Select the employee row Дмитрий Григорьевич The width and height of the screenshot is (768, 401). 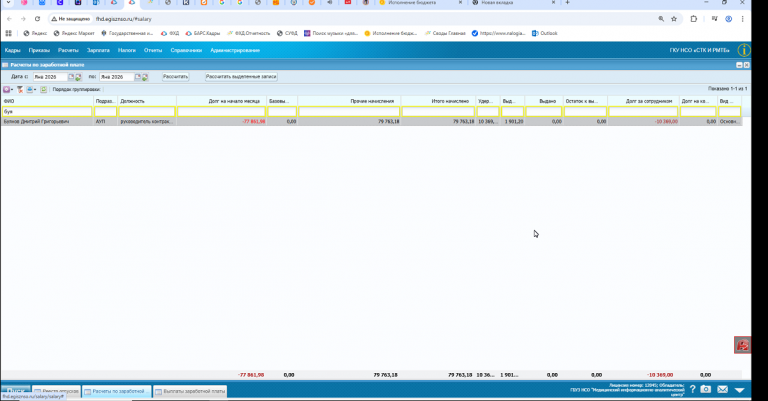[x=371, y=121]
